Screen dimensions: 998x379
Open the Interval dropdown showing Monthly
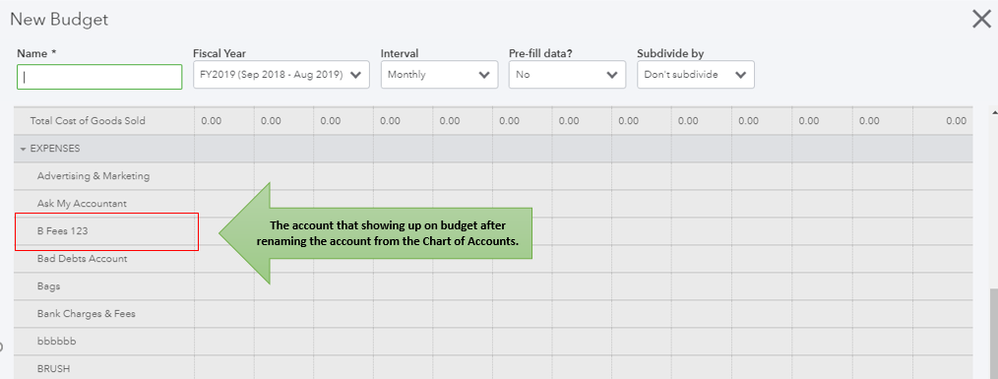point(439,75)
